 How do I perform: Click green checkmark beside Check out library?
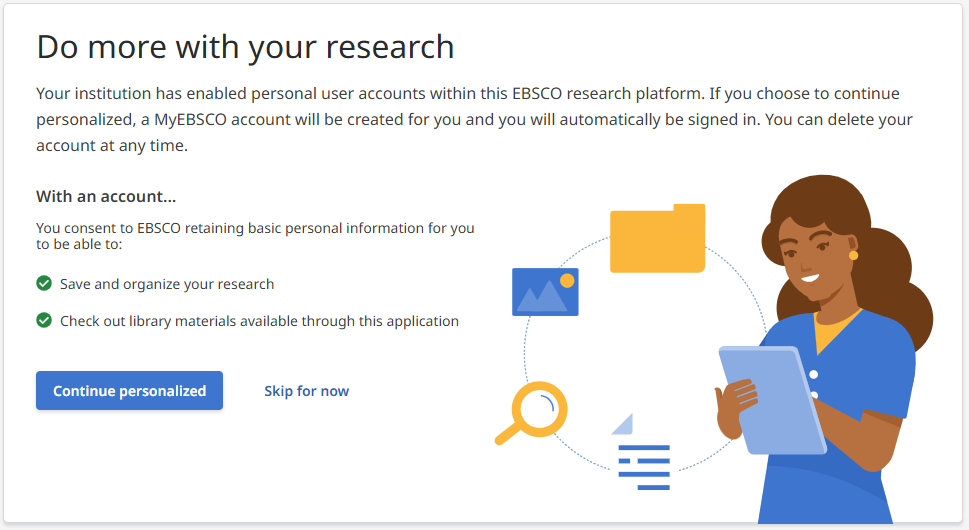click(x=44, y=321)
